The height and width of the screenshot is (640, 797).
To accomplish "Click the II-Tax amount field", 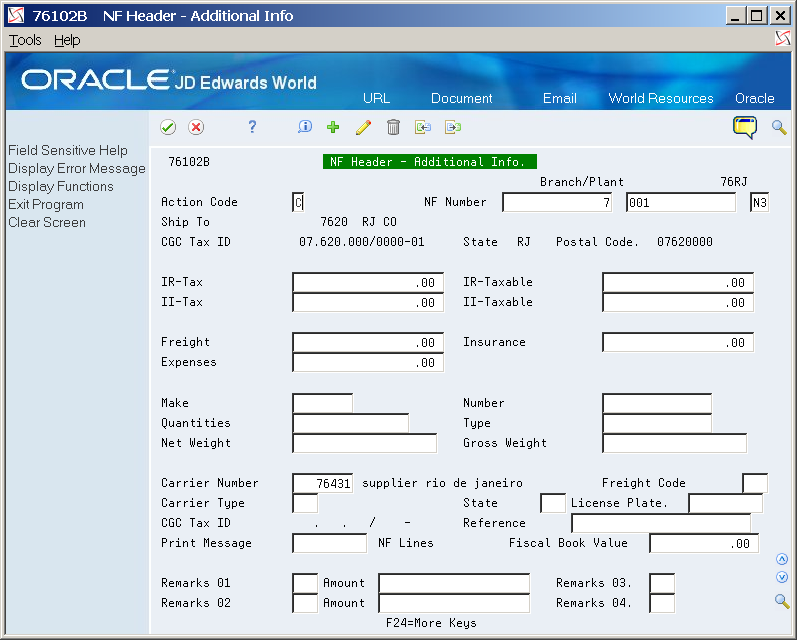I will click(368, 302).
